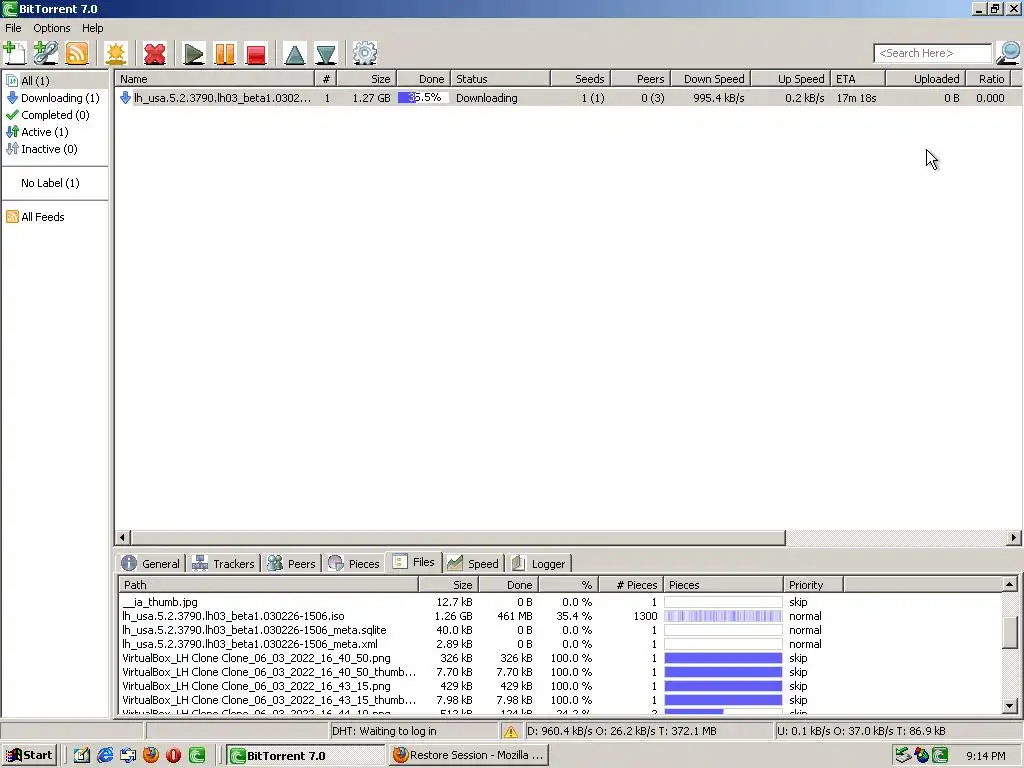
Task: Click the Search Here input field
Action: pyautogui.click(x=933, y=53)
